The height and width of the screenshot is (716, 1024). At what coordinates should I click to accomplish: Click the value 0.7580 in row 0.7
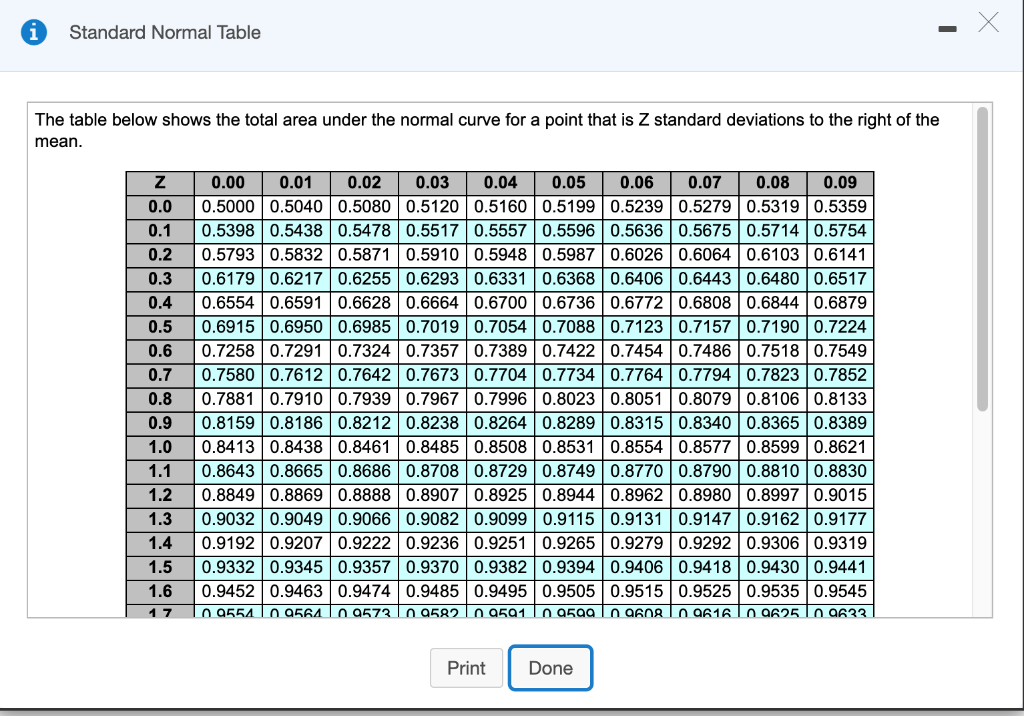(x=228, y=375)
